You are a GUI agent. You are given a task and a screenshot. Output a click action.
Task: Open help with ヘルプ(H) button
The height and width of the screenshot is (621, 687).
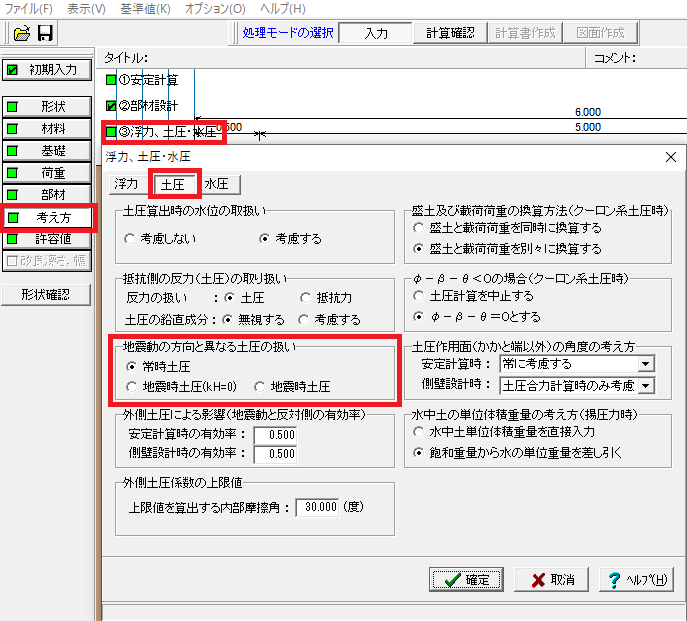(636, 580)
